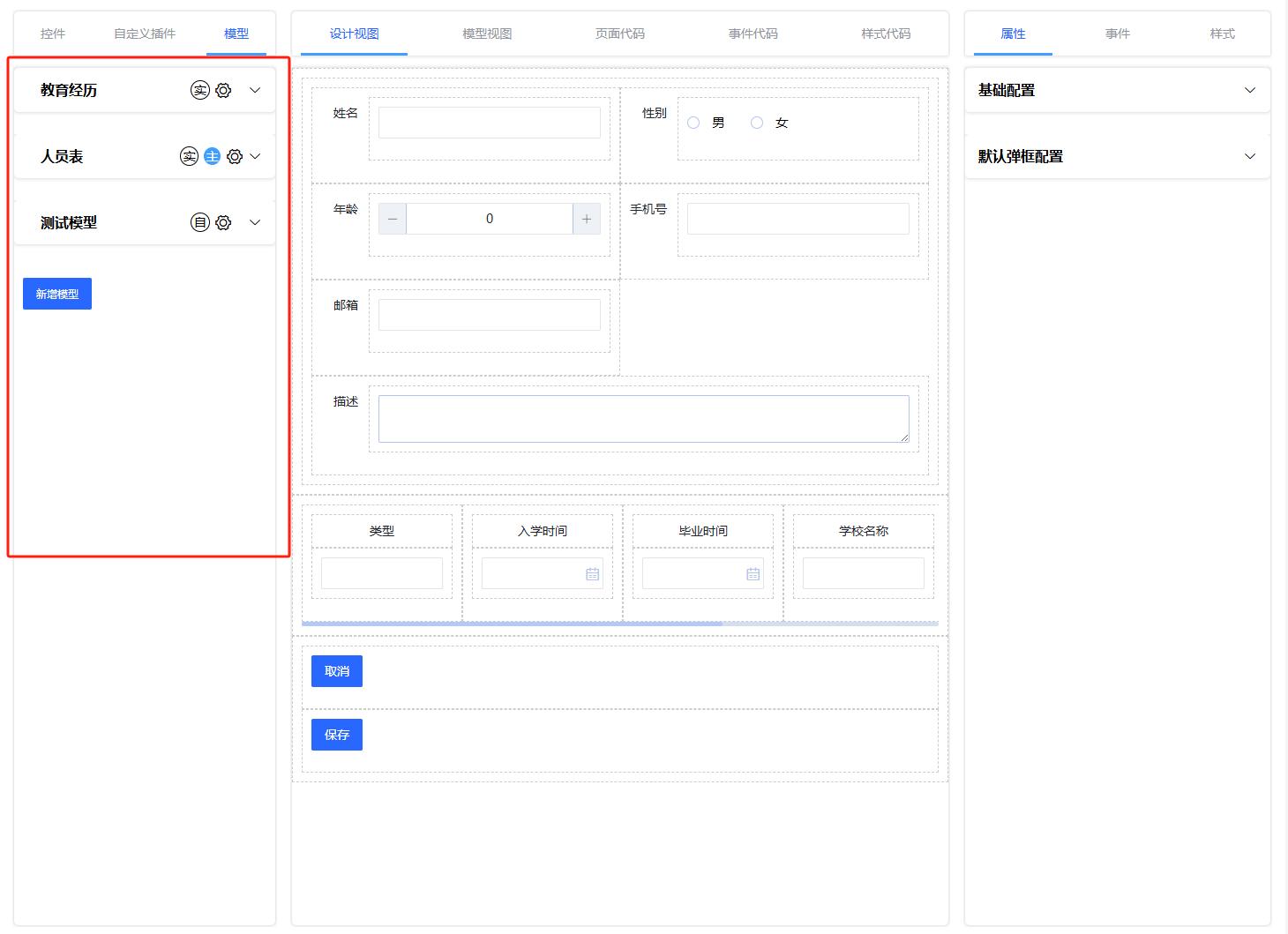
Task: Click the 自 badge icon on 测试模型
Action: click(x=200, y=222)
